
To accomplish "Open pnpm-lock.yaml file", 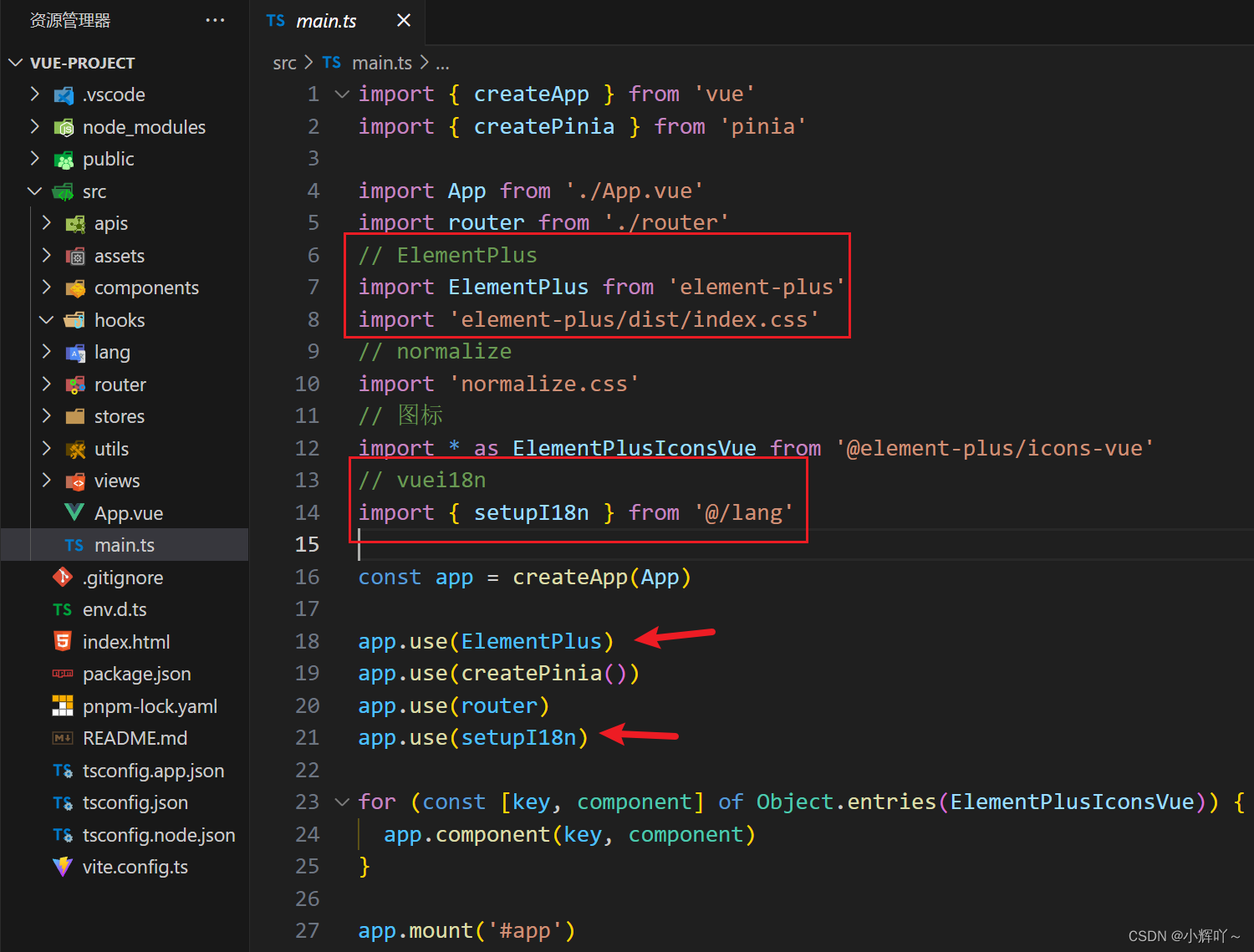I will tap(150, 706).
